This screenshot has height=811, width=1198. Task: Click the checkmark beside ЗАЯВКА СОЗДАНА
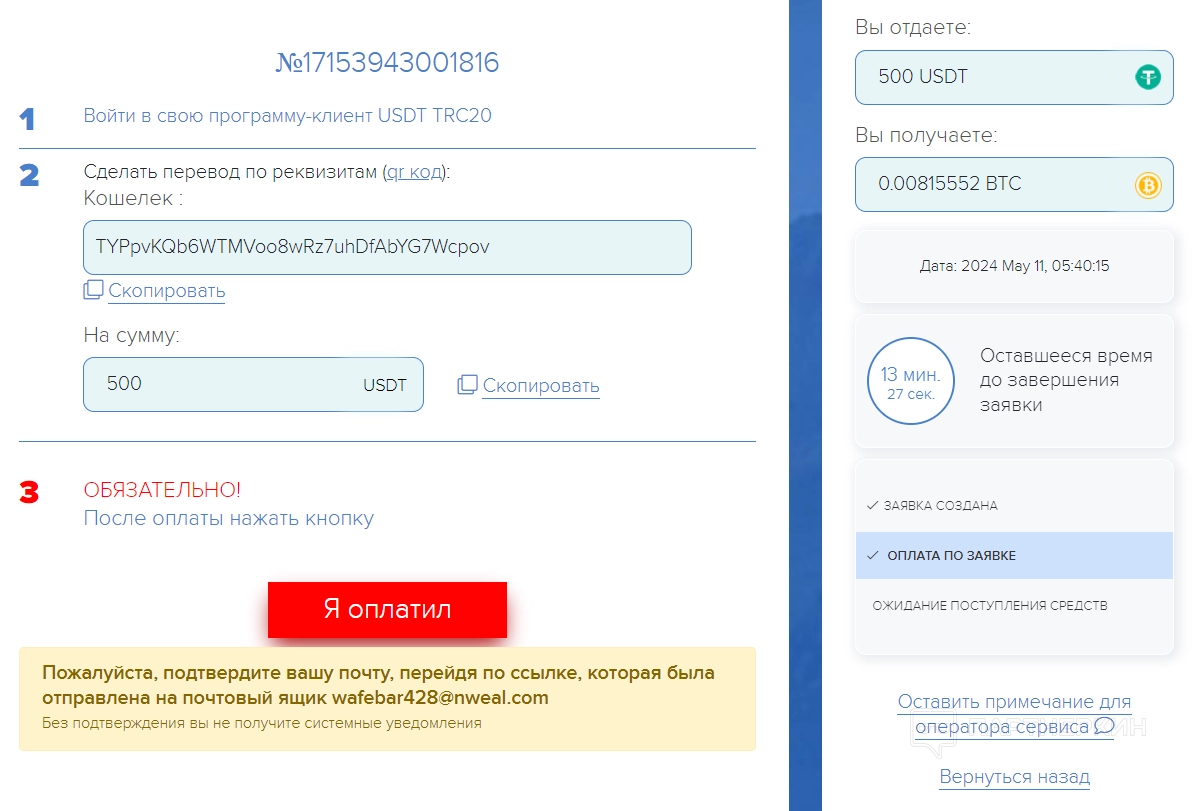click(x=873, y=505)
